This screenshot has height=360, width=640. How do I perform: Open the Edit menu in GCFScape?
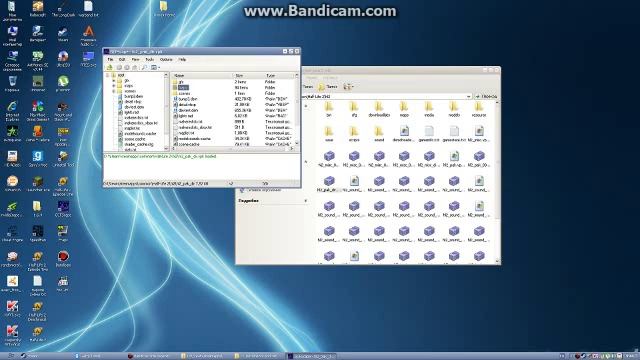coord(122,60)
